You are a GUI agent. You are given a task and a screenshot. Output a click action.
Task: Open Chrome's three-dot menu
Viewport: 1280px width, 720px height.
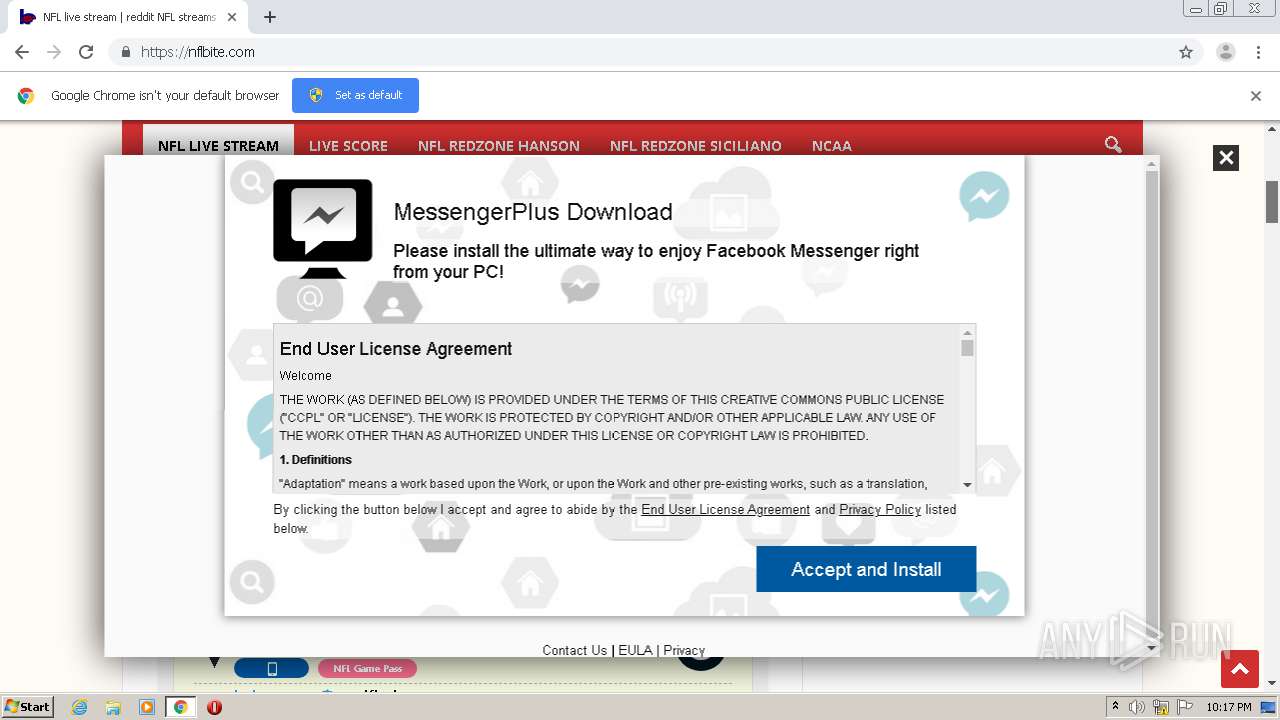[x=1258, y=52]
